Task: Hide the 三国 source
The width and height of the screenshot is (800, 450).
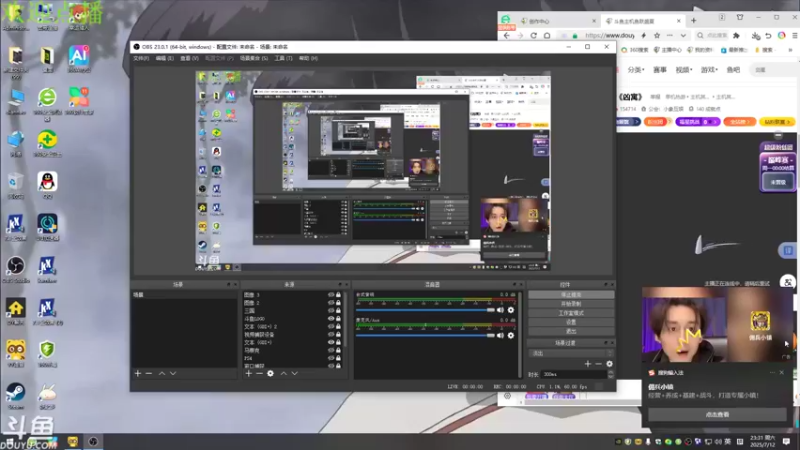Action: [331, 310]
